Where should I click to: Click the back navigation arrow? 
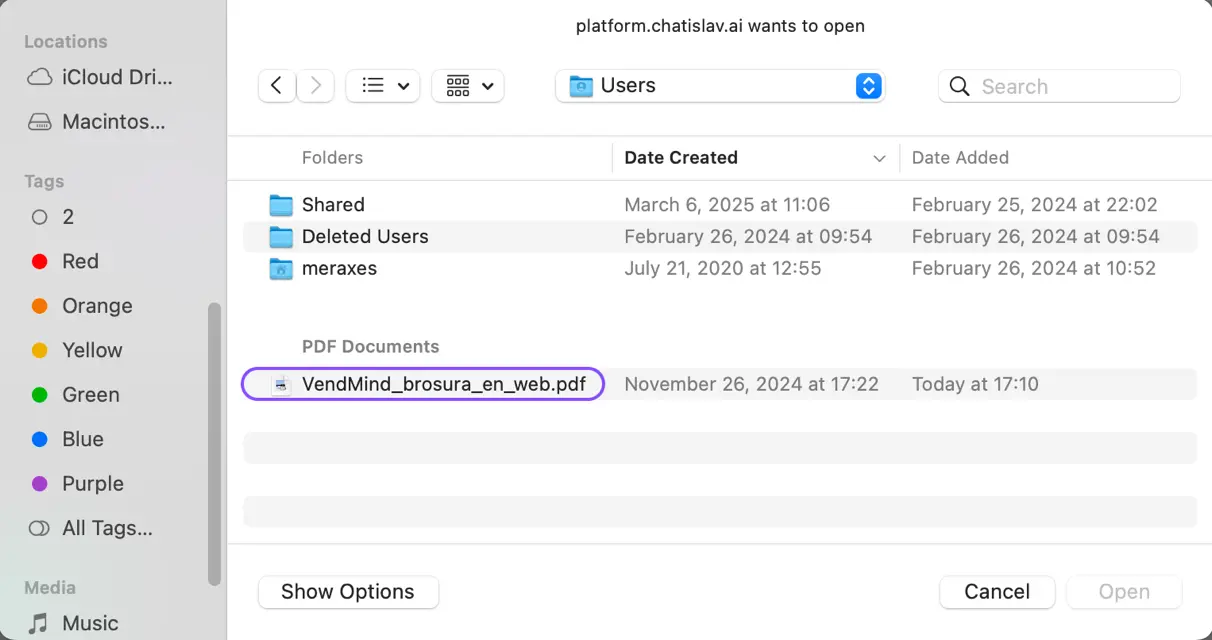coord(276,86)
